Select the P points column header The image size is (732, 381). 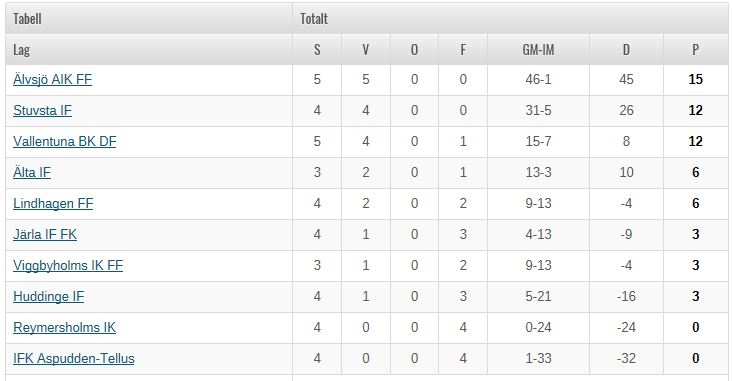click(695, 49)
